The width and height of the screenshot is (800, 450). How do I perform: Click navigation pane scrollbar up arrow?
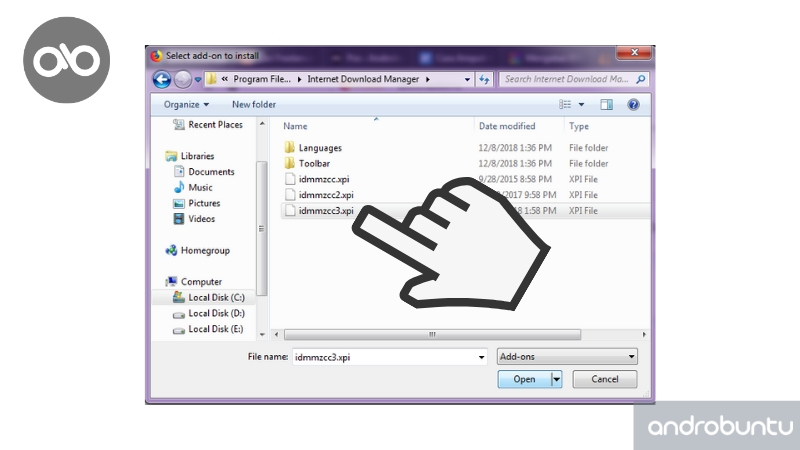tap(262, 123)
